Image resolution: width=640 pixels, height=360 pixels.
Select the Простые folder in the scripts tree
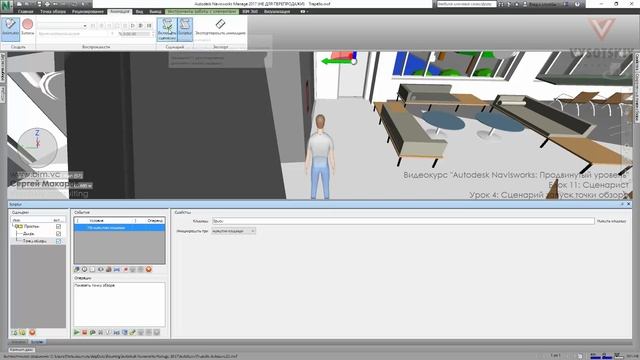pyautogui.click(x=31, y=226)
